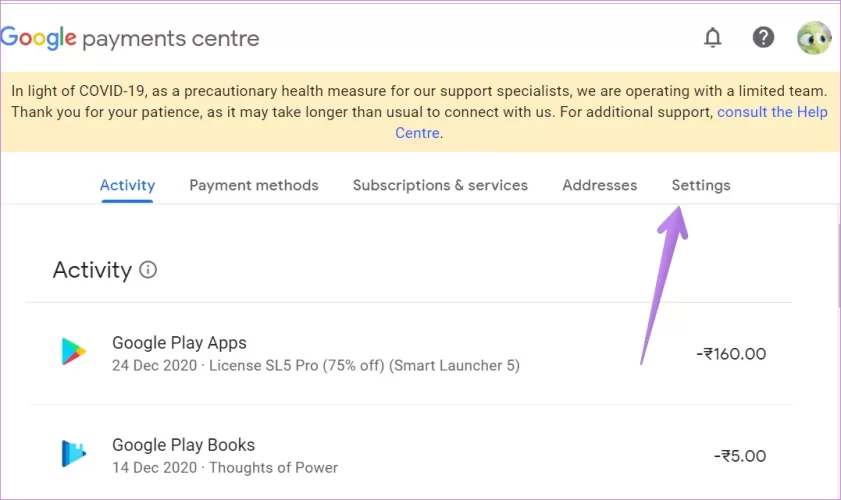Go to Subscriptions & services tab
The width and height of the screenshot is (841, 500).
[x=440, y=185]
